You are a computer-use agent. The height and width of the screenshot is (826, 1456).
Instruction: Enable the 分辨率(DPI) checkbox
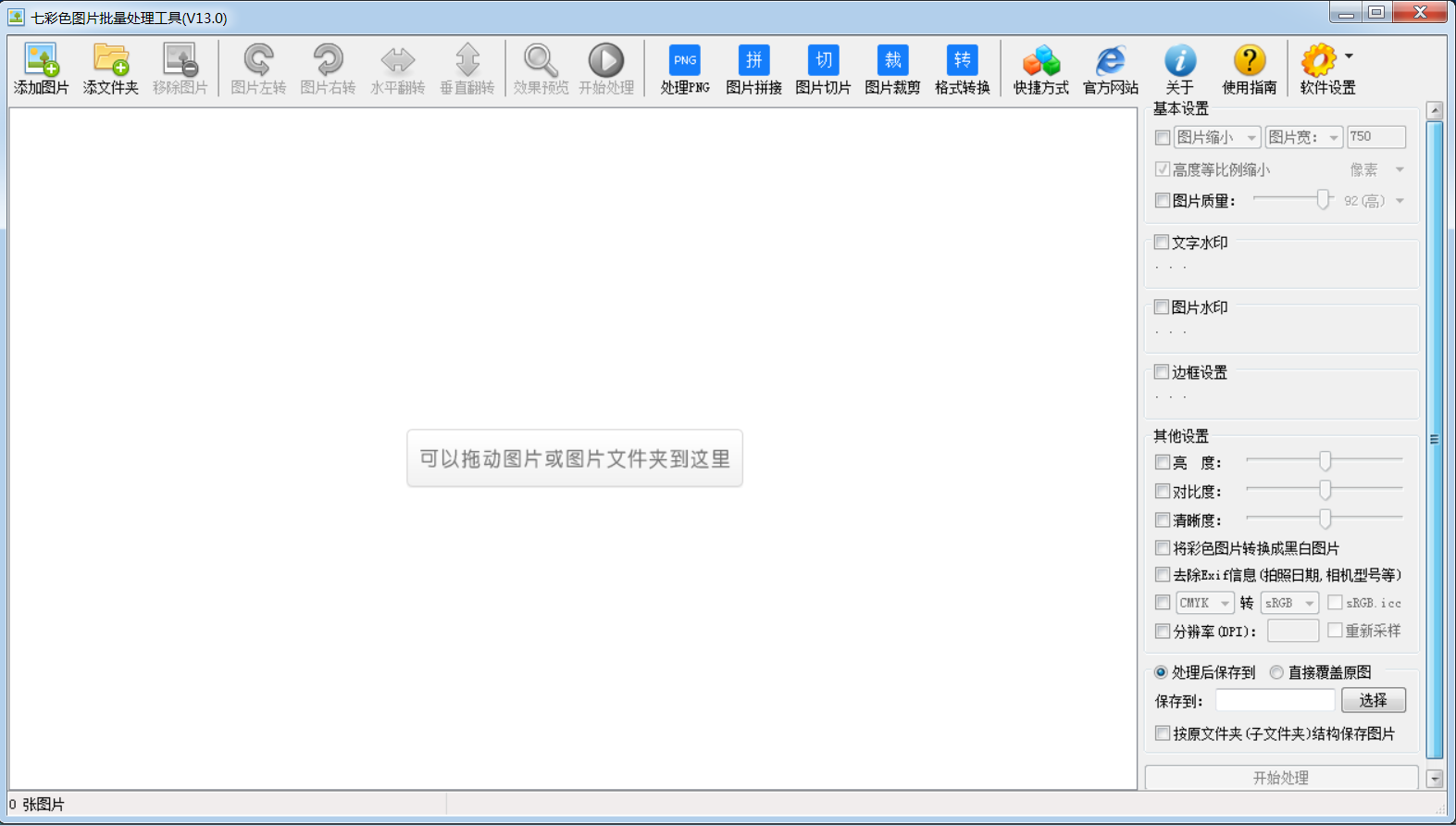click(x=1163, y=632)
